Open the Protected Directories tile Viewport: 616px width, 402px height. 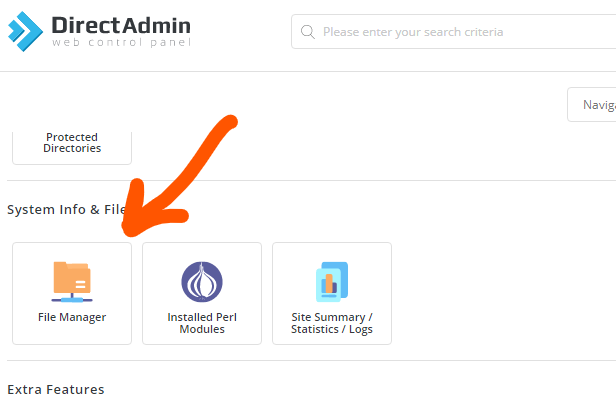point(72,146)
